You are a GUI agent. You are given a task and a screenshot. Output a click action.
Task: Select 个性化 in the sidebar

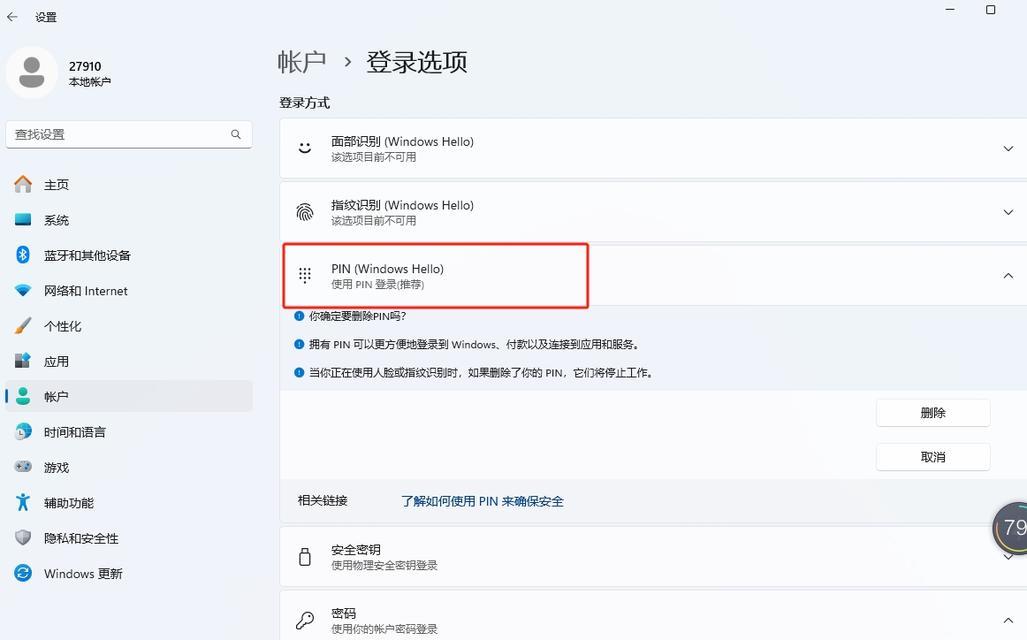[128, 326]
